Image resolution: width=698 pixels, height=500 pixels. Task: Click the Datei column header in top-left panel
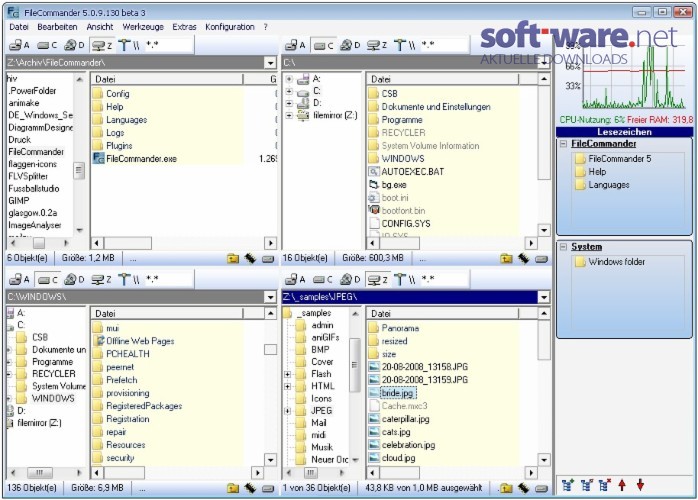(167, 79)
